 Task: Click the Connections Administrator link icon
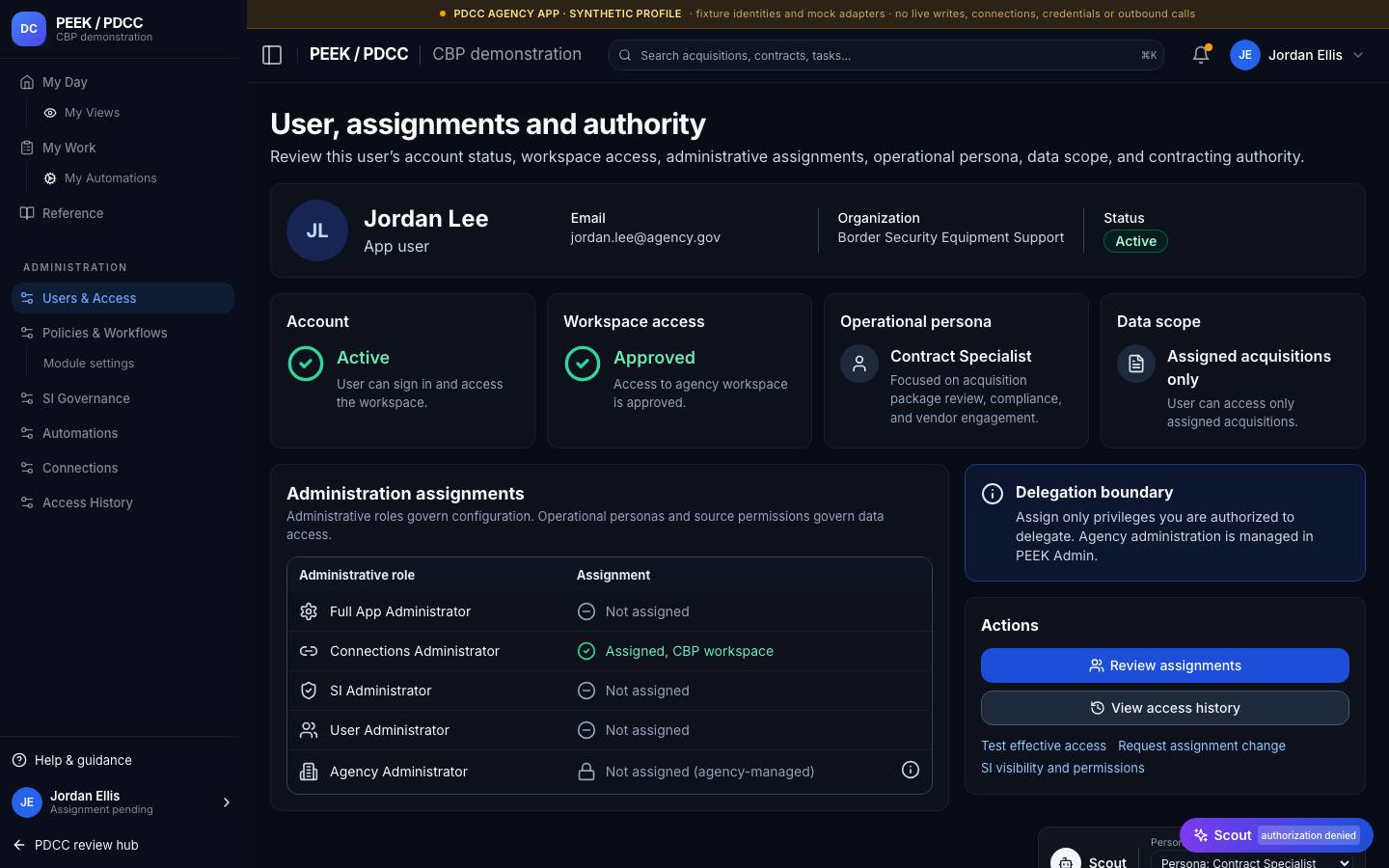pos(309,651)
